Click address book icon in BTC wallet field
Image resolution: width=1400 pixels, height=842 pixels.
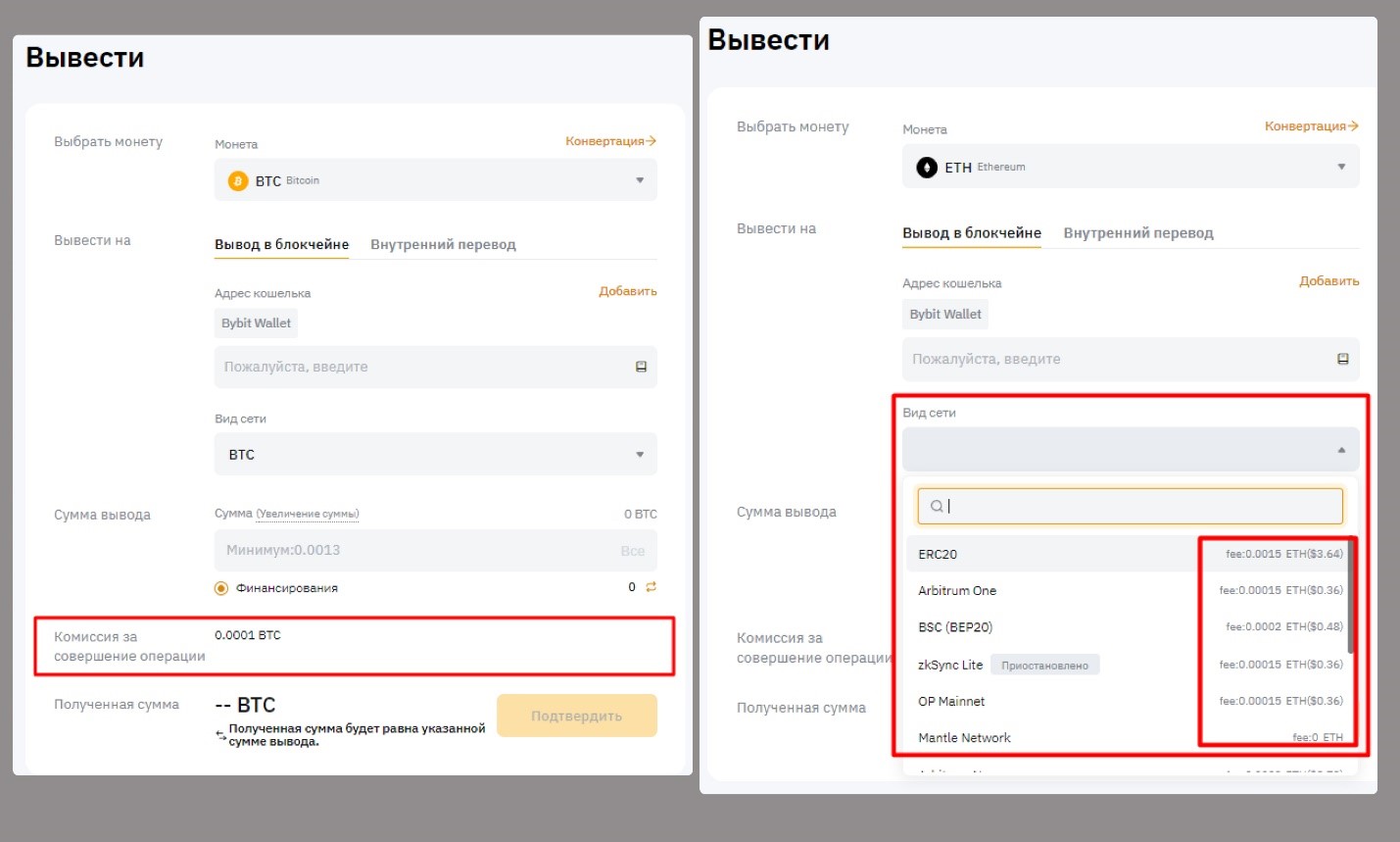(641, 367)
